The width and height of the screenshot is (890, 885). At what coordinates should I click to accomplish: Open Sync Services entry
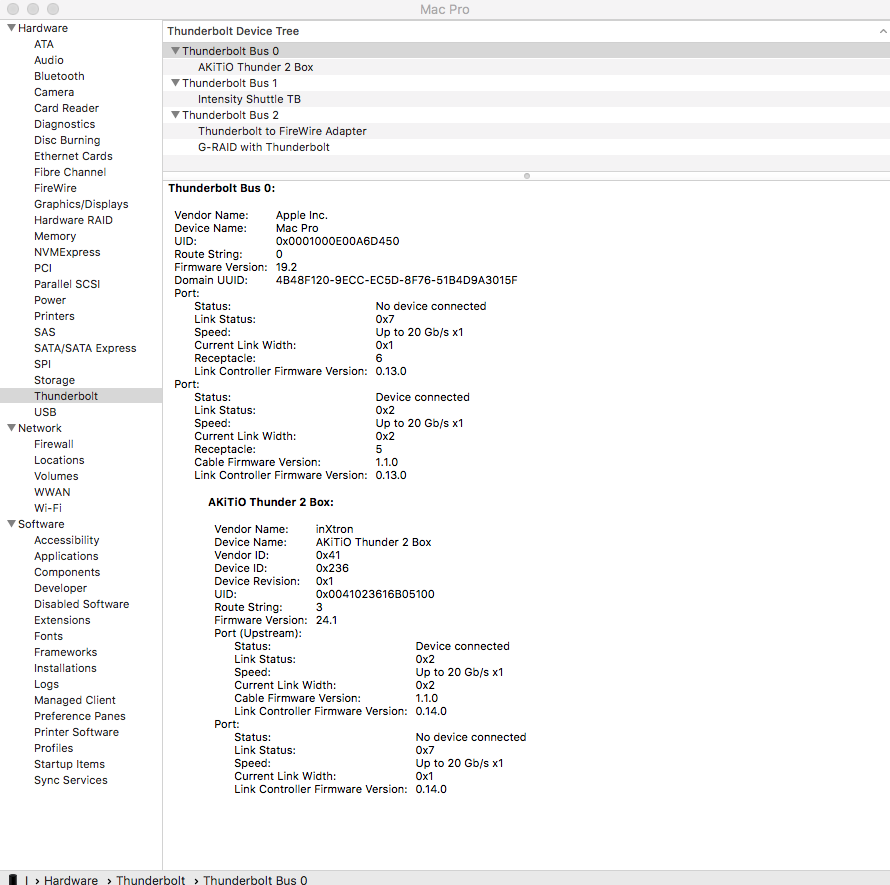pos(70,780)
